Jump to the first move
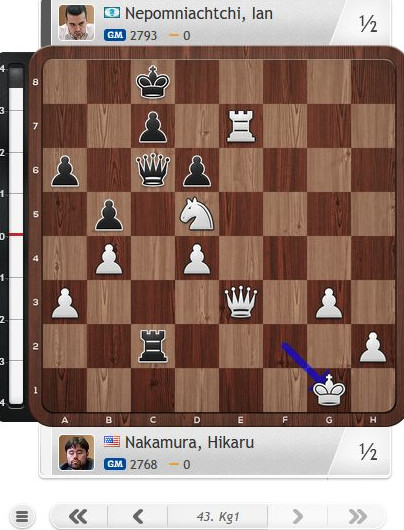Viewport: 404px width, 530px height. [x=78, y=516]
